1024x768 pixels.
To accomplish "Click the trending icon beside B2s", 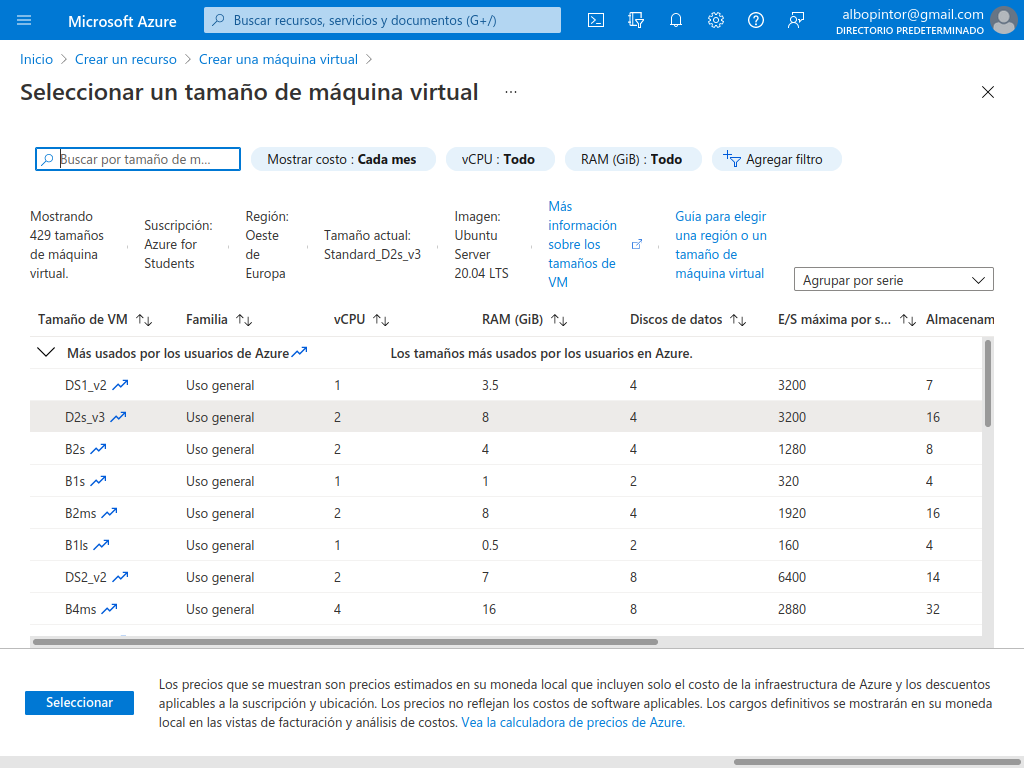I will point(98,449).
